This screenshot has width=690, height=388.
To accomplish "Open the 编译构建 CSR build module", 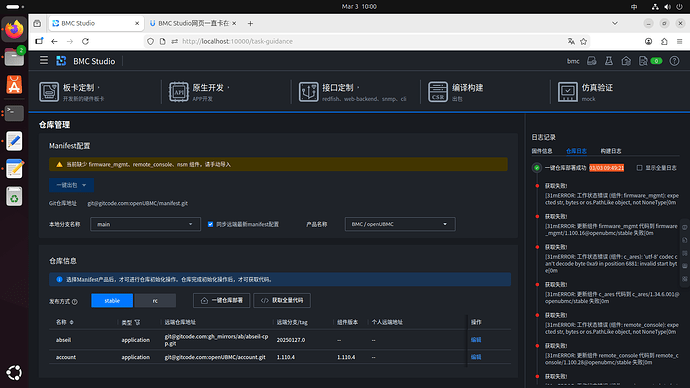I will [455, 92].
